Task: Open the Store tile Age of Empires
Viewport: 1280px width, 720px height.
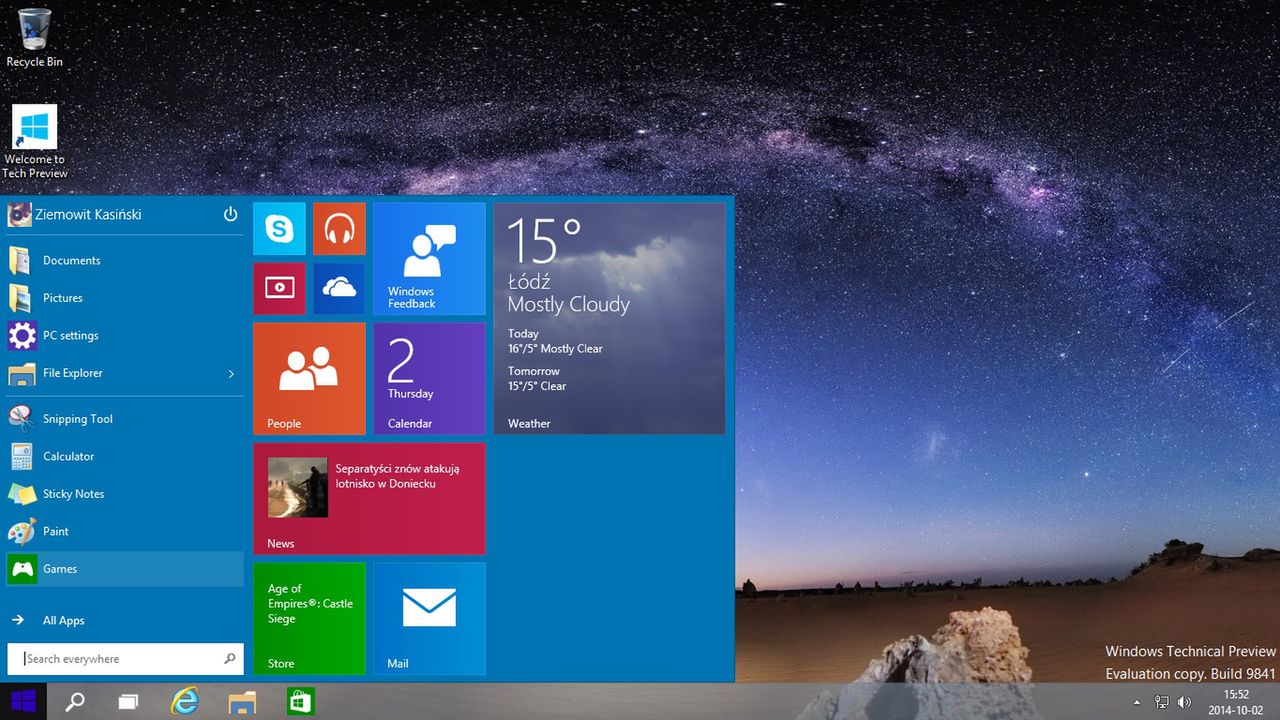Action: tap(309, 619)
